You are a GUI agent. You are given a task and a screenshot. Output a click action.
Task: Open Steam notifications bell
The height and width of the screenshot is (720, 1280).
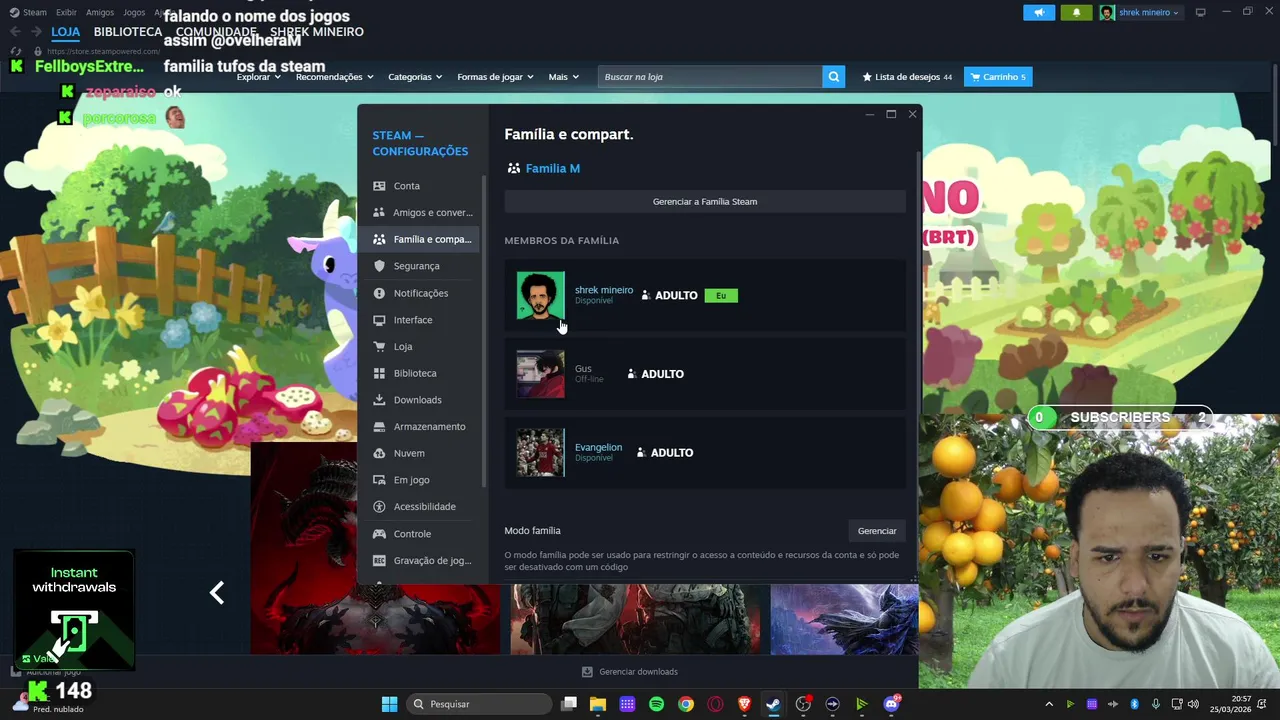[1076, 13]
